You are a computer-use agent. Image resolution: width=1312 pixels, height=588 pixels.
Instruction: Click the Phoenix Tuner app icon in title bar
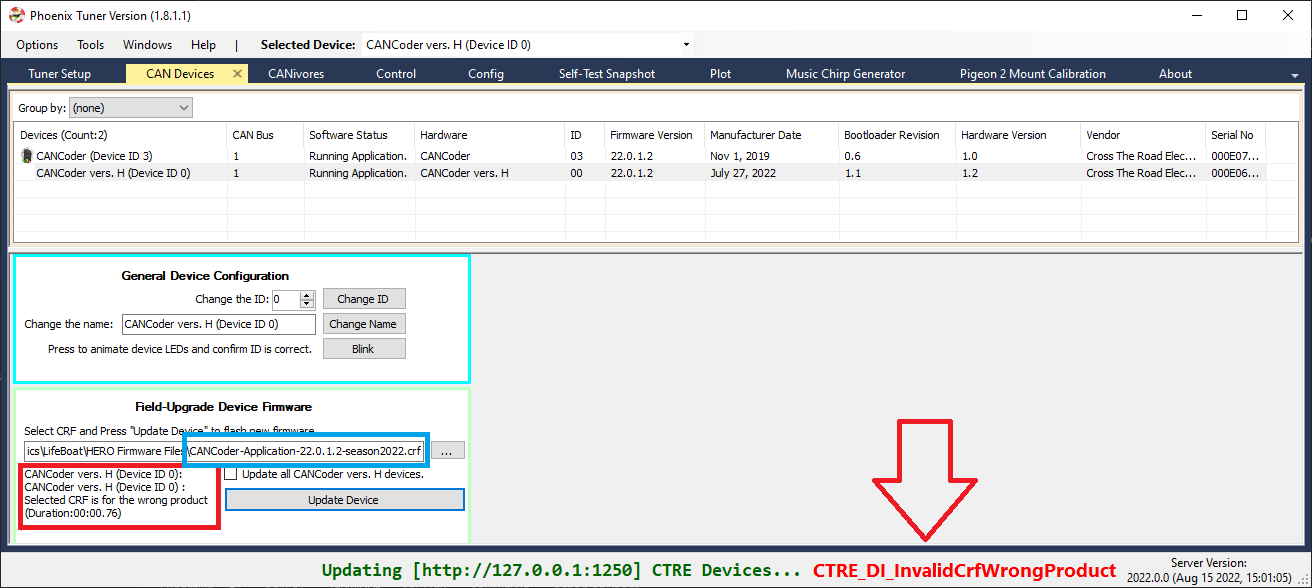(16, 15)
